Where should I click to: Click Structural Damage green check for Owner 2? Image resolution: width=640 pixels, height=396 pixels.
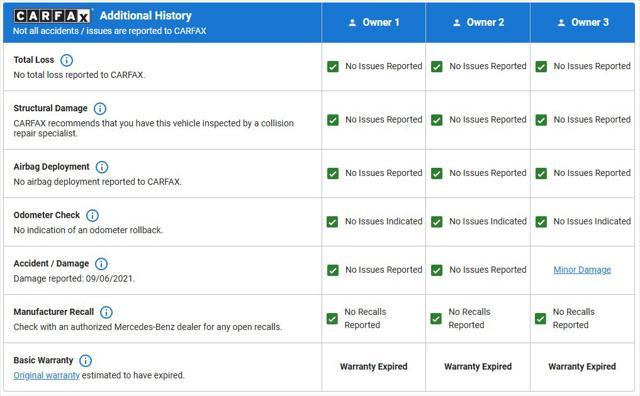click(x=437, y=120)
